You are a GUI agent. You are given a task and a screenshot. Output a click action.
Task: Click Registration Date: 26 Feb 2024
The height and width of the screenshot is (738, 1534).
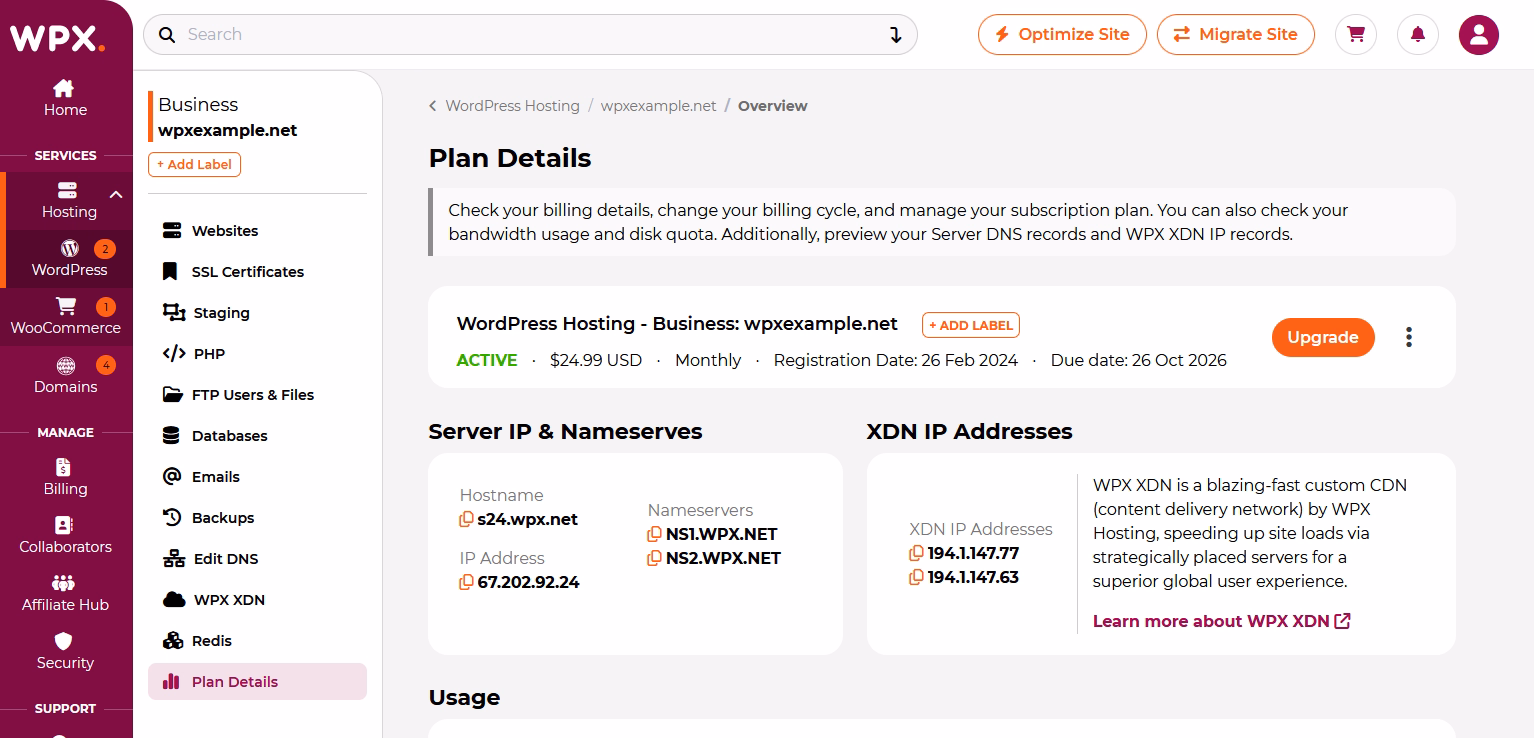pyautogui.click(x=896, y=361)
